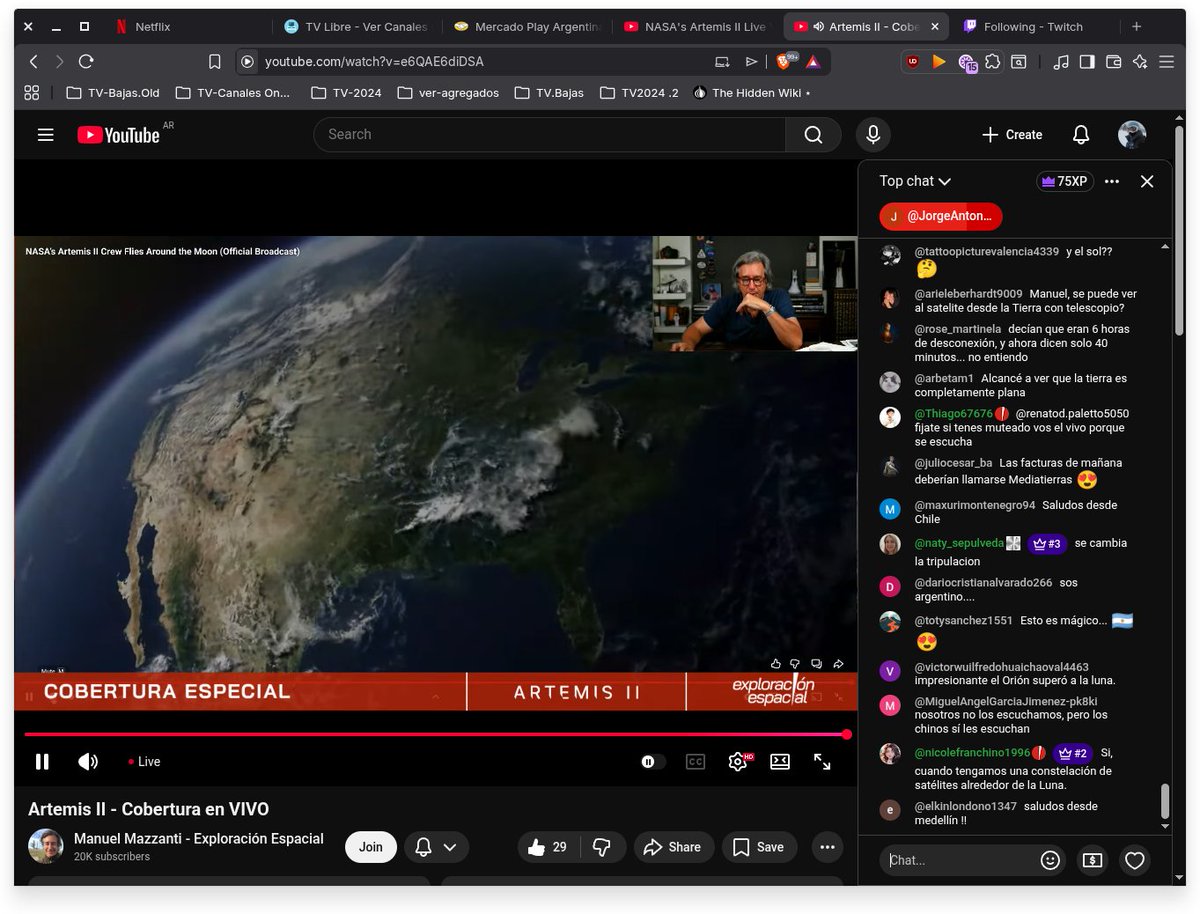Open Super Chat dollar icon
This screenshot has height=914, width=1200.
click(x=1092, y=860)
